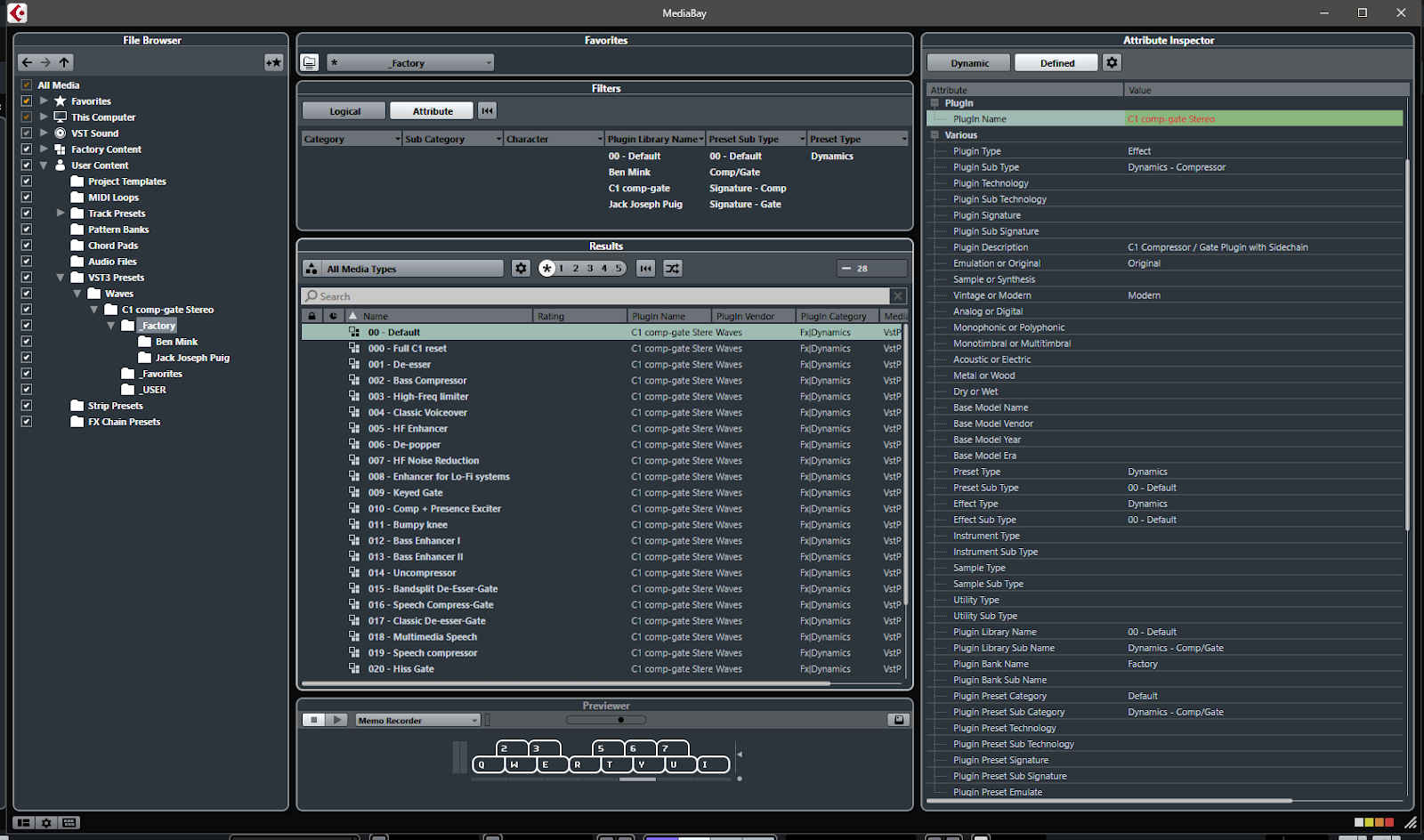1424x840 pixels.
Task: Reset the Results filters
Action: pos(646,269)
